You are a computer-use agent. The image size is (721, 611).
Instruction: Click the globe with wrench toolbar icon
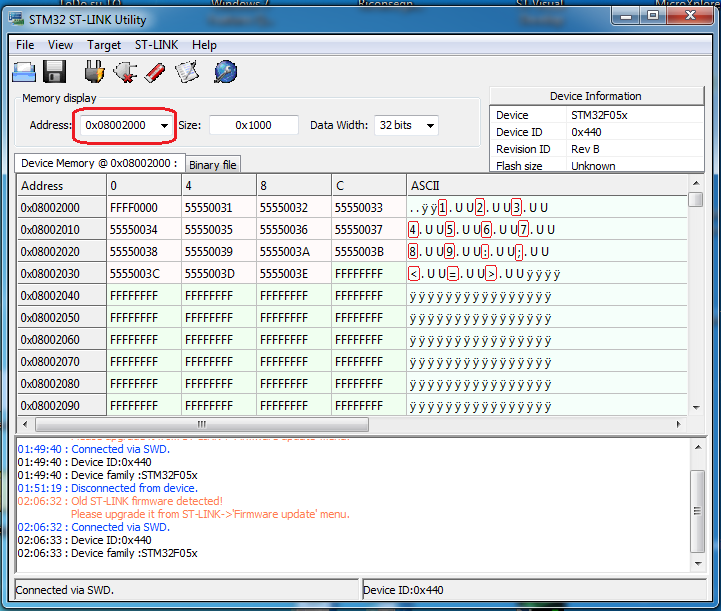point(225,72)
